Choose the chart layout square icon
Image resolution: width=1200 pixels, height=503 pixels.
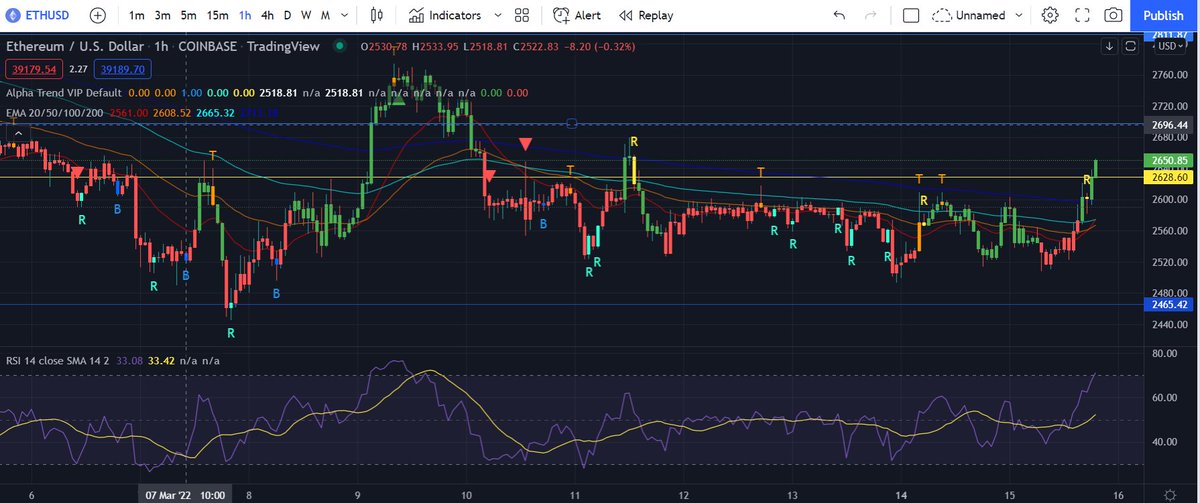click(x=910, y=15)
